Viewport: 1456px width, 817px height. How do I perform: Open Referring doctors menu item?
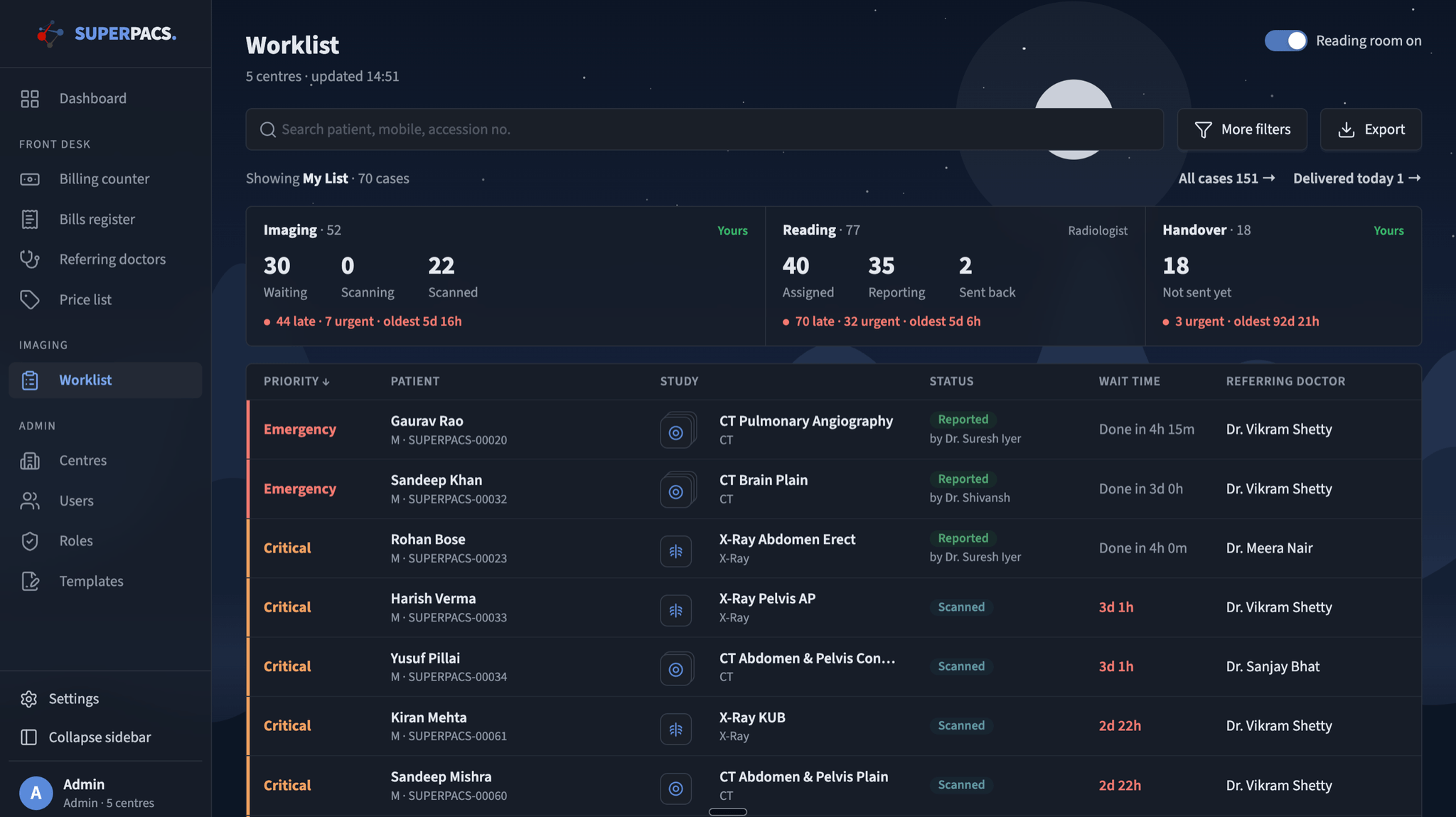click(105, 260)
